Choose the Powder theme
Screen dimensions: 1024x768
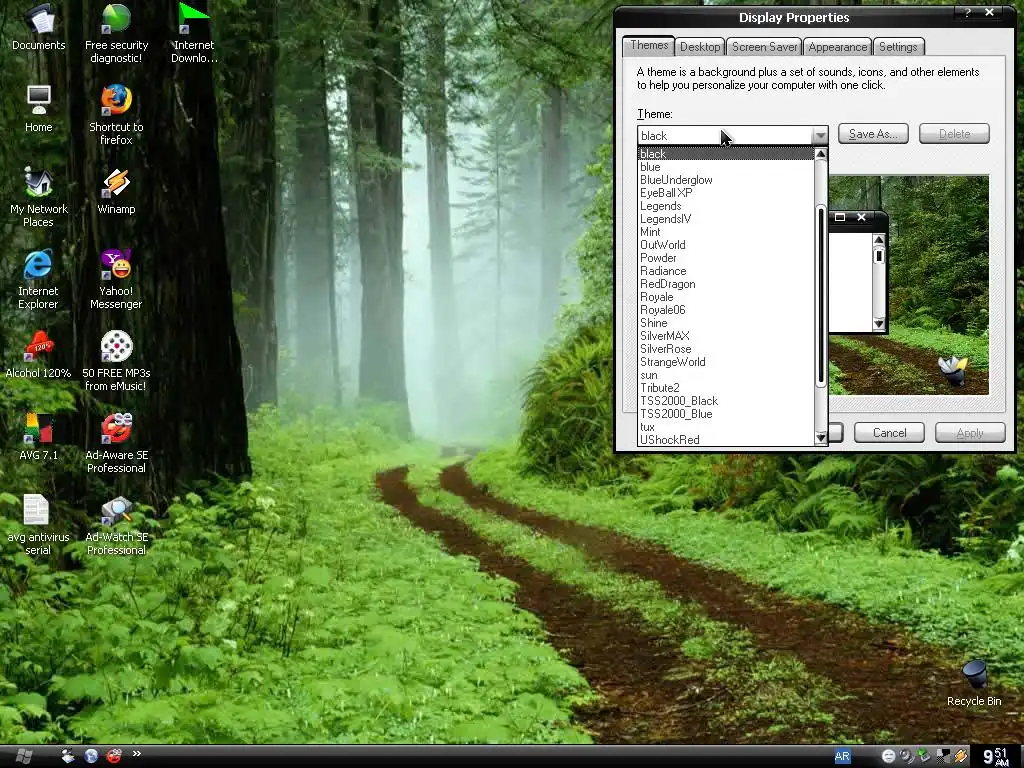pos(726,258)
